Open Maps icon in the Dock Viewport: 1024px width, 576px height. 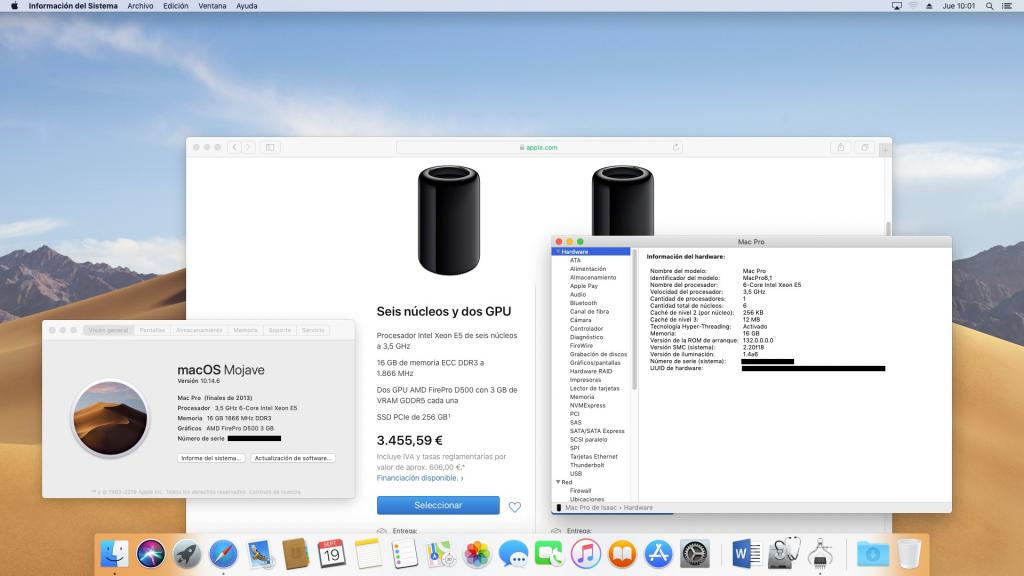tap(440, 554)
